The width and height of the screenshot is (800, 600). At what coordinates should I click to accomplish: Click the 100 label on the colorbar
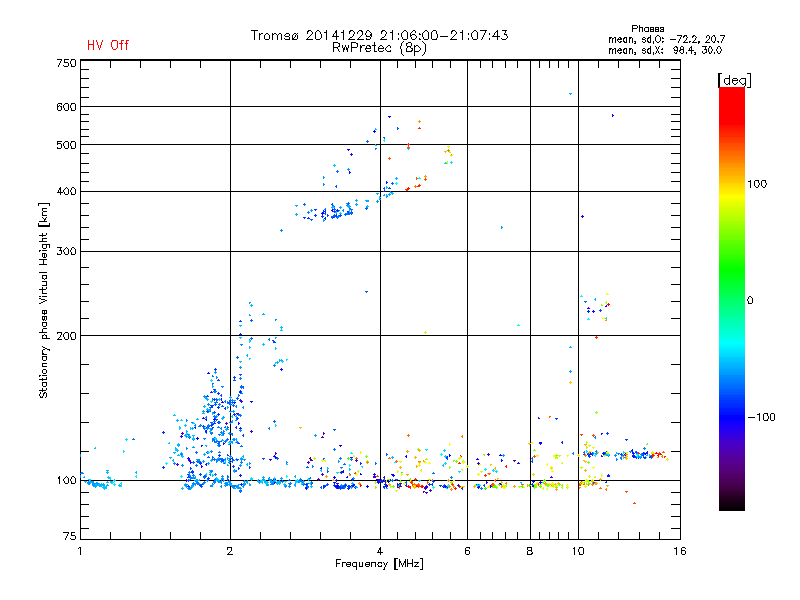pyautogui.click(x=757, y=184)
